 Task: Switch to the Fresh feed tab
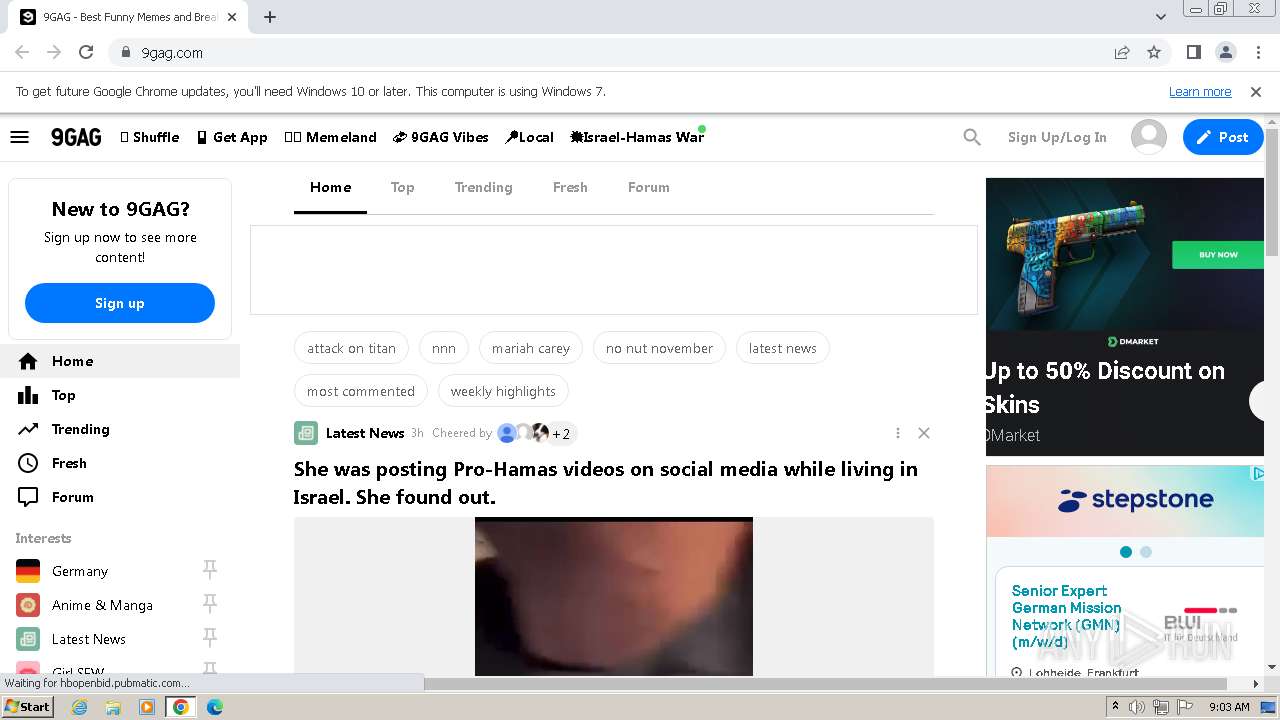570,187
